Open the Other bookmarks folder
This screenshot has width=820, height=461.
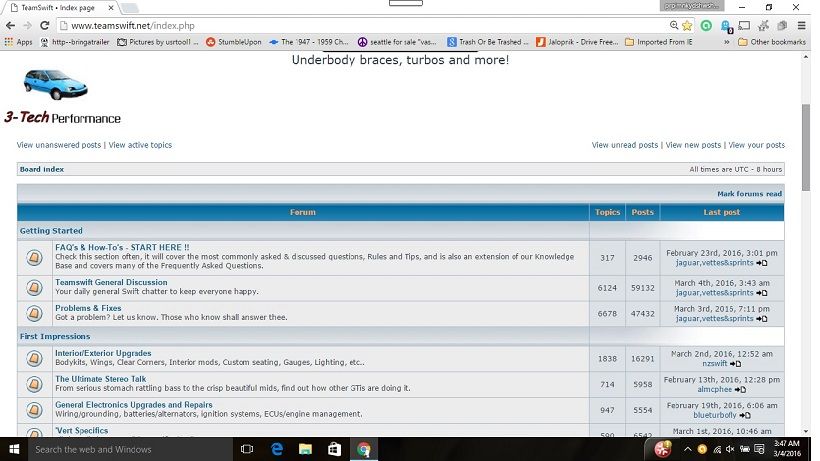click(771, 42)
